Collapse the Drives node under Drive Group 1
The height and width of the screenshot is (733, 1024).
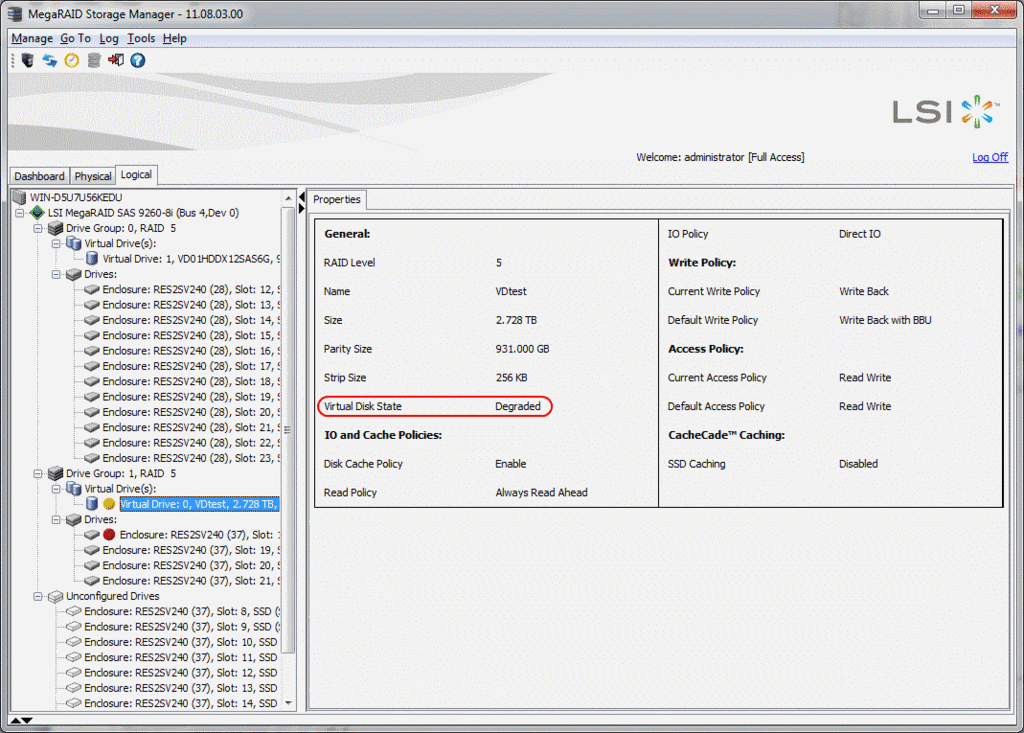tap(56, 519)
